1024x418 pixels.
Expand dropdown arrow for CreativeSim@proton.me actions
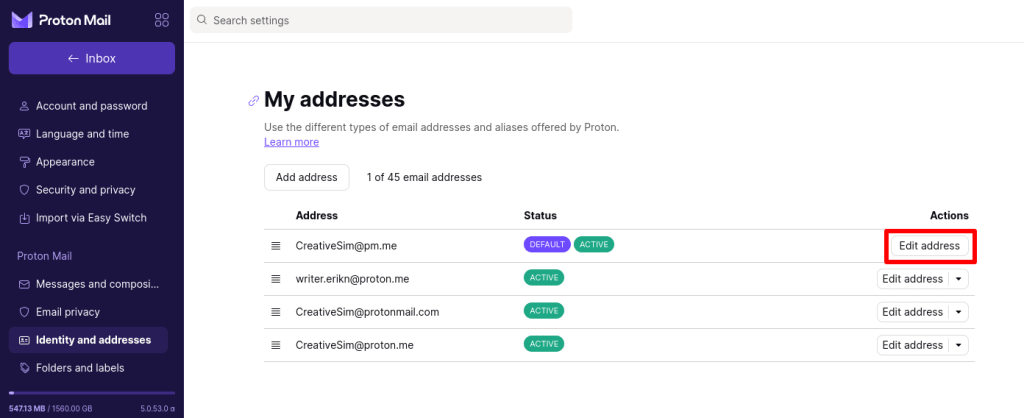tap(960, 345)
